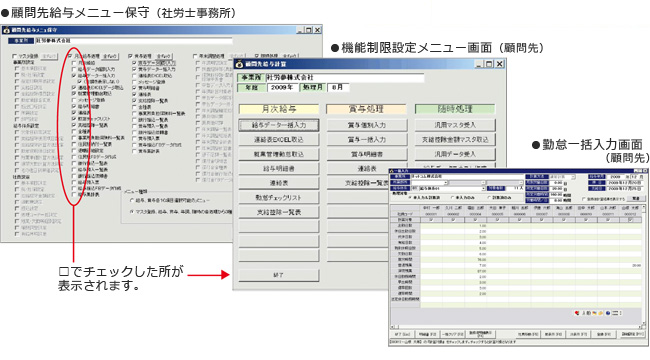Minimize the 顧問先給与メニュー保守 window
Image resolution: width=650 pixels, height=360 pixels.
pos(300,30)
